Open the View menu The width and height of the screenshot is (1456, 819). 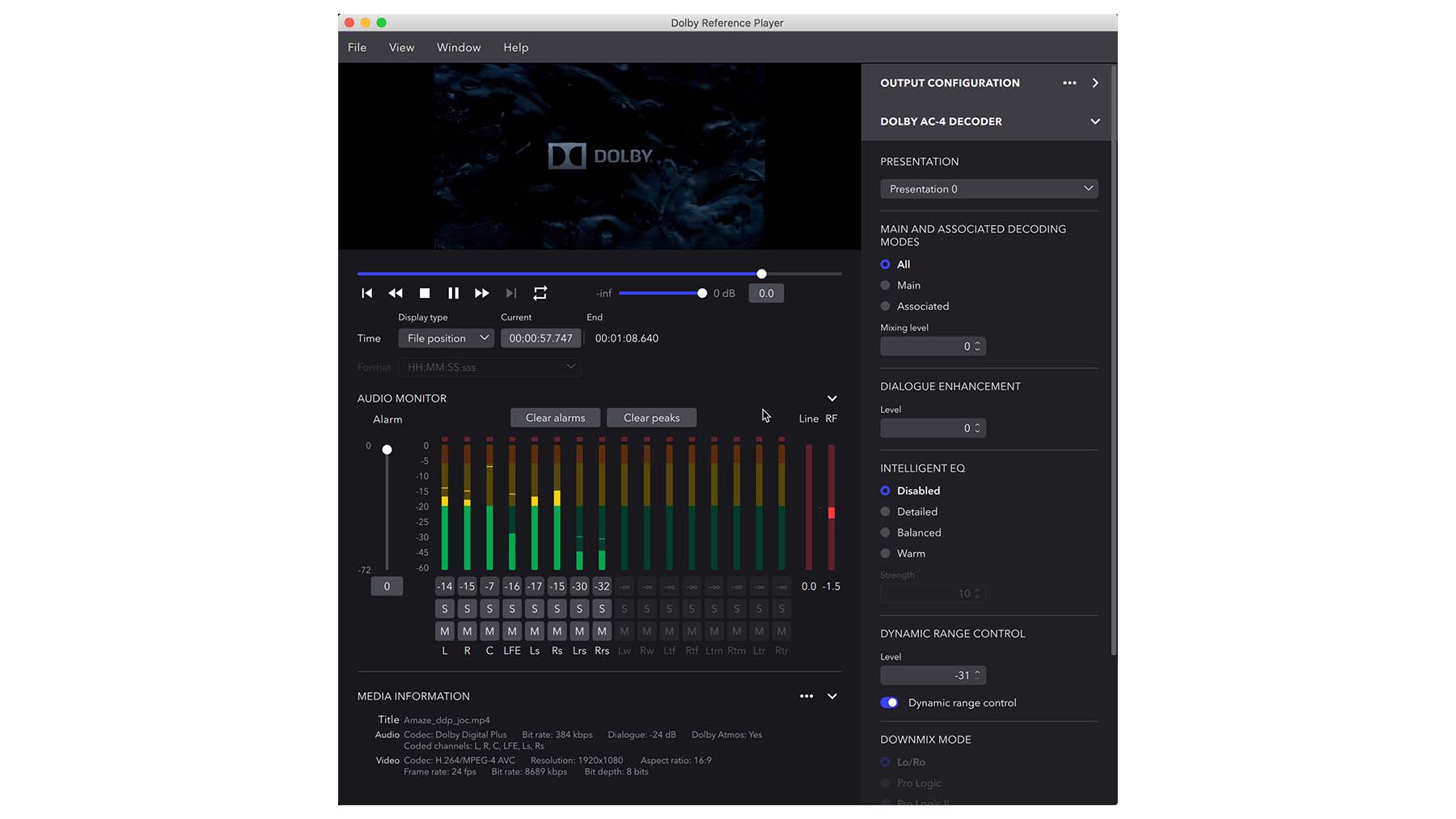(x=401, y=47)
